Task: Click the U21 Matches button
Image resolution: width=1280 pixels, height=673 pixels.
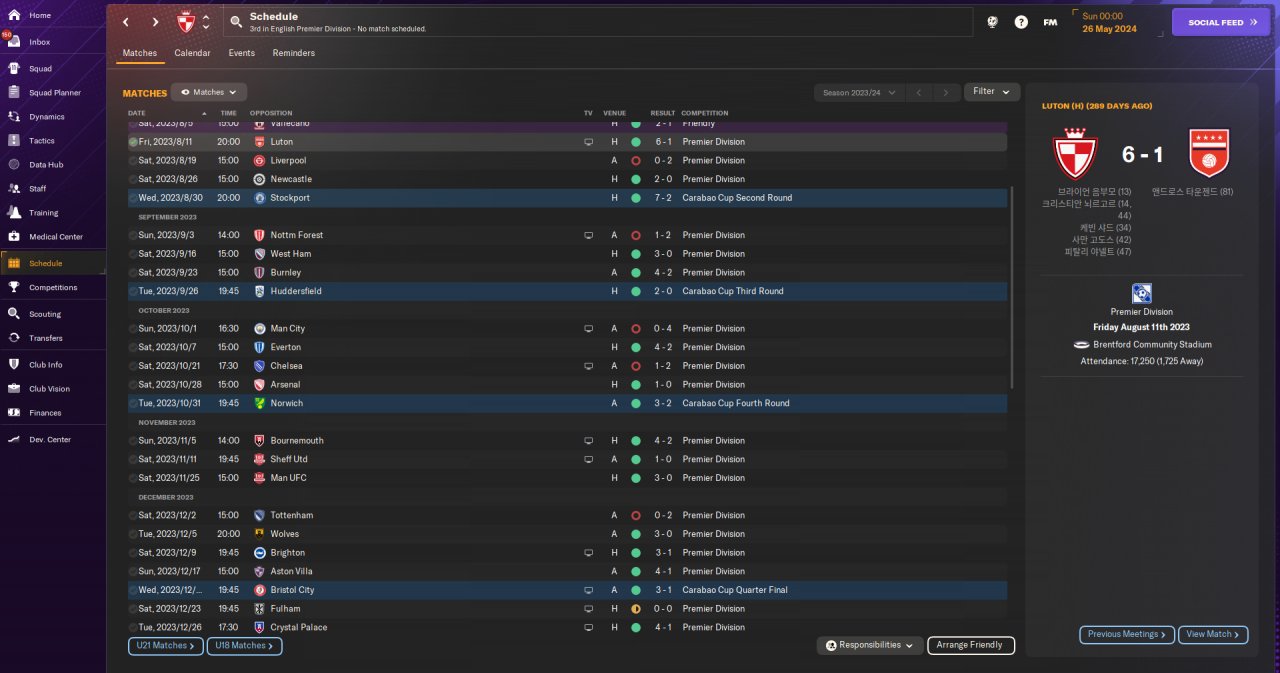Action: pos(166,646)
